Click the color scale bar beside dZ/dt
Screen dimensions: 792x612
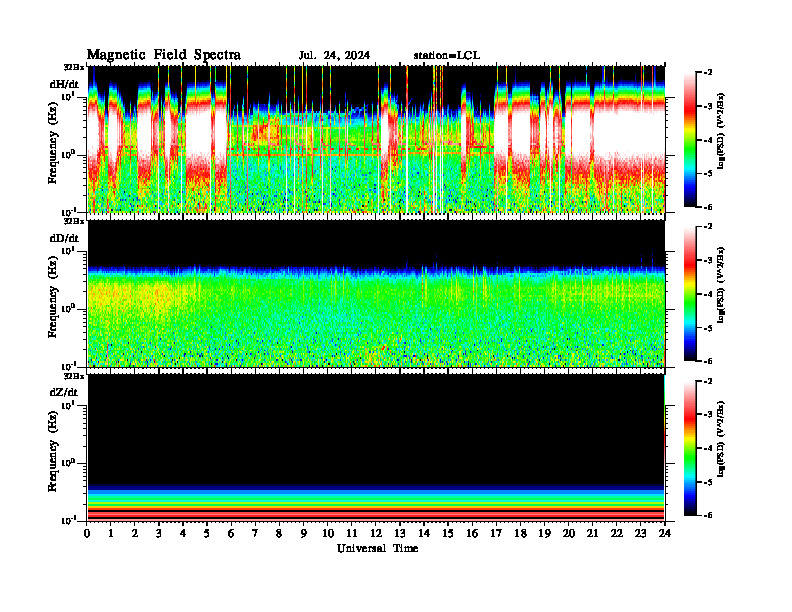690,448
